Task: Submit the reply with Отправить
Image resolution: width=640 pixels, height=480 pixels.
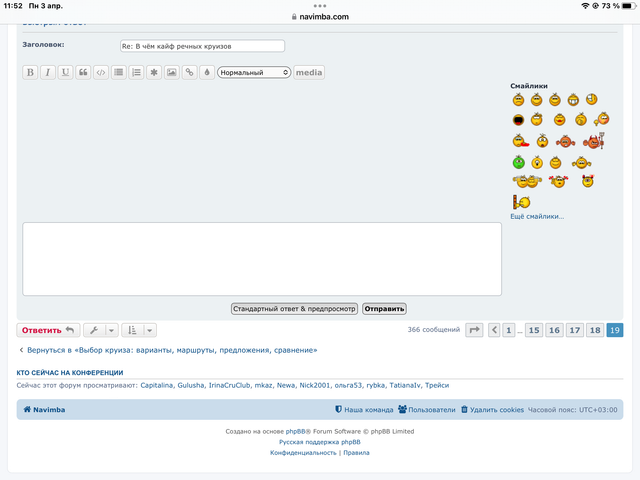Action: (x=384, y=309)
